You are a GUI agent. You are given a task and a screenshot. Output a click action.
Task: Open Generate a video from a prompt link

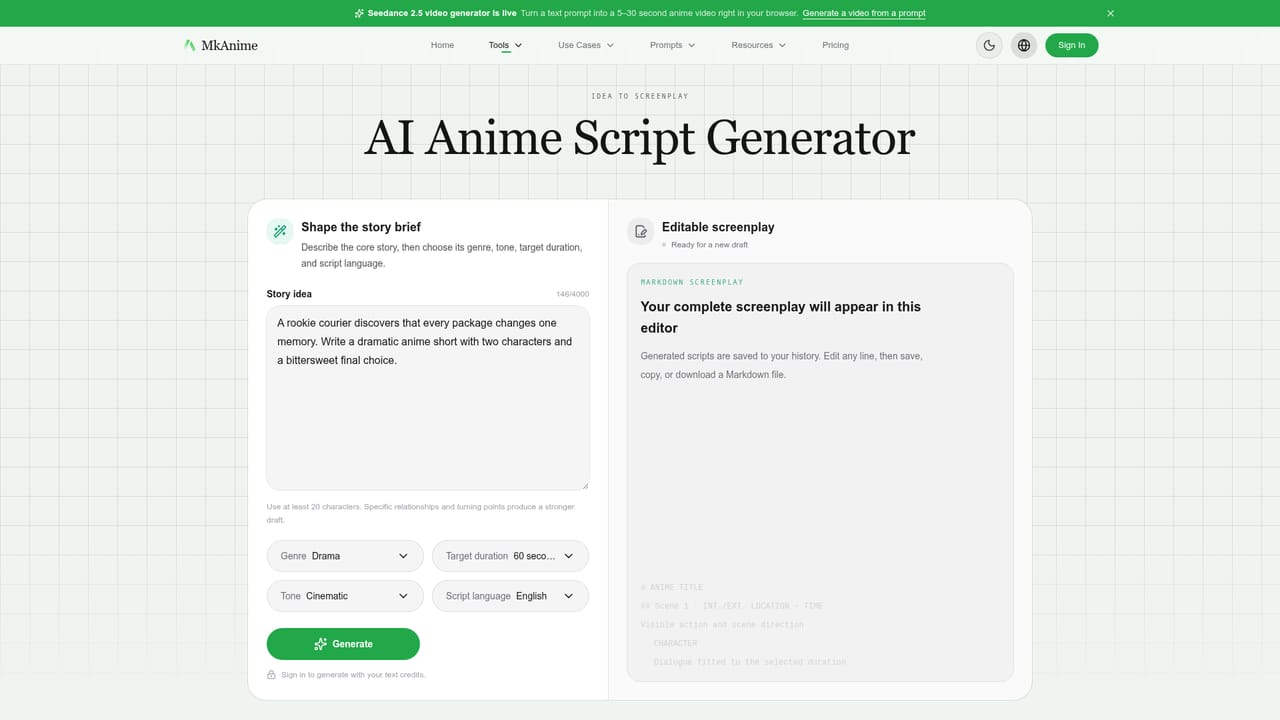pyautogui.click(x=863, y=13)
